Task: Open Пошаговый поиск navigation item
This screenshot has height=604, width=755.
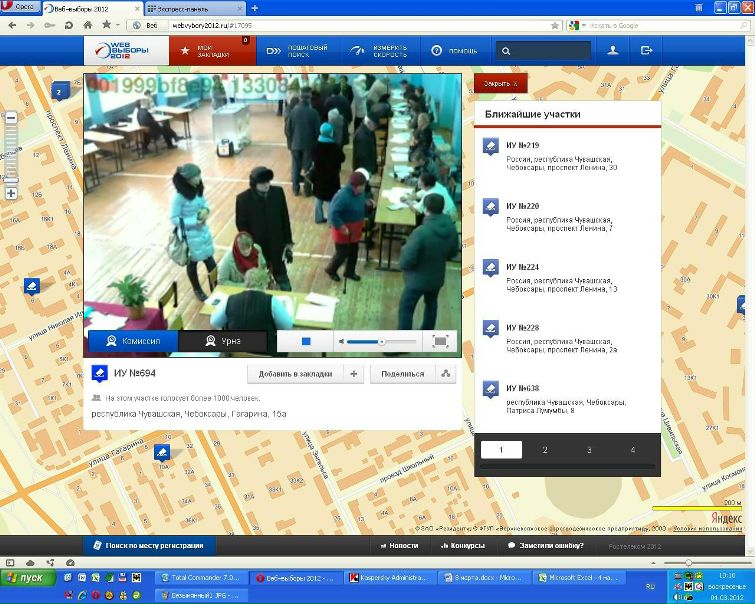Action: pyautogui.click(x=299, y=51)
